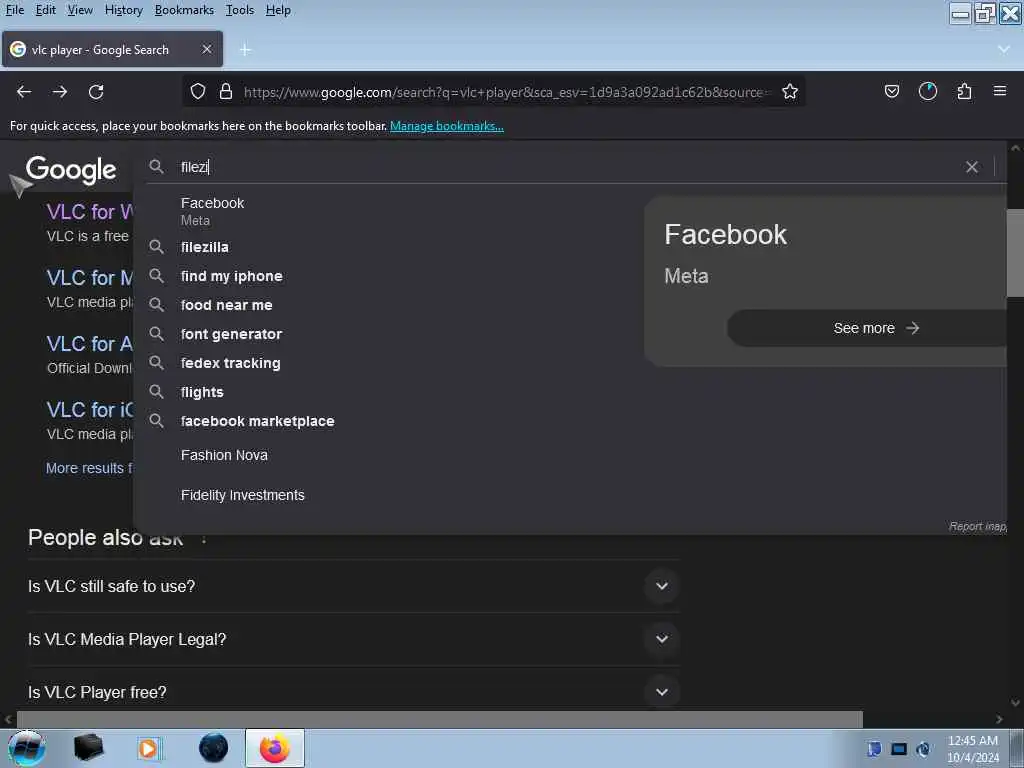Select the 'filezilla' suggestion
This screenshot has height=768, width=1024.
click(x=204, y=247)
